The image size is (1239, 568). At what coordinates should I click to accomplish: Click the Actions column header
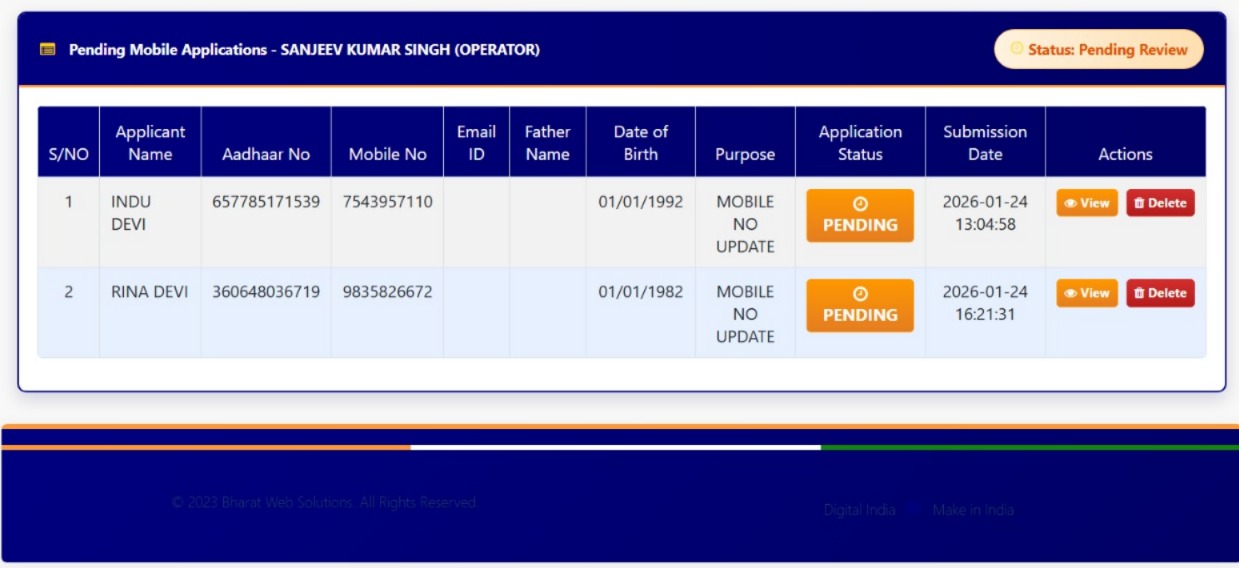tap(1125, 154)
